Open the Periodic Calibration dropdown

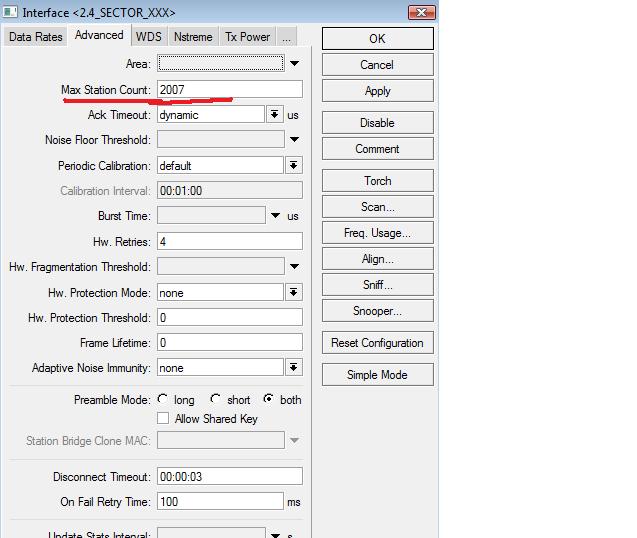294,165
